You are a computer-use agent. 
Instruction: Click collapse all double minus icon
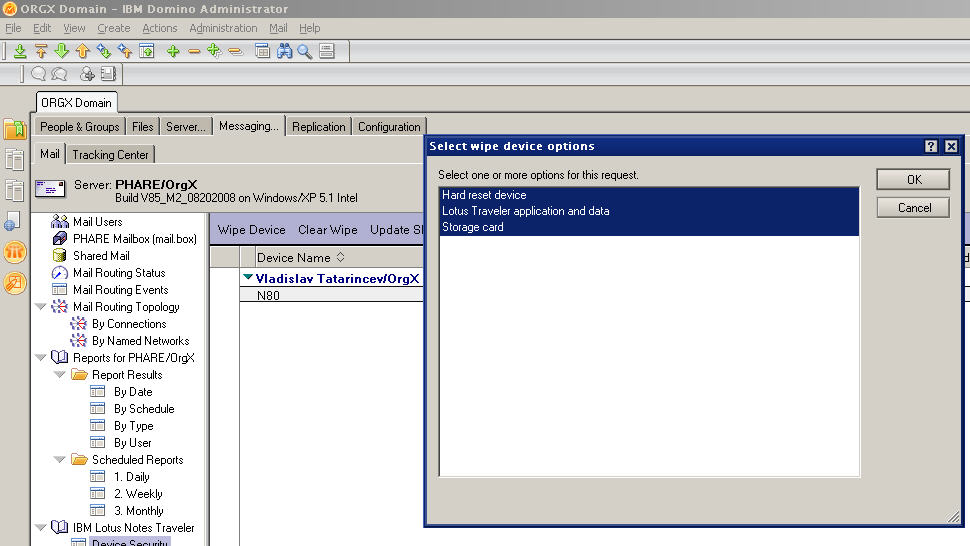(236, 51)
